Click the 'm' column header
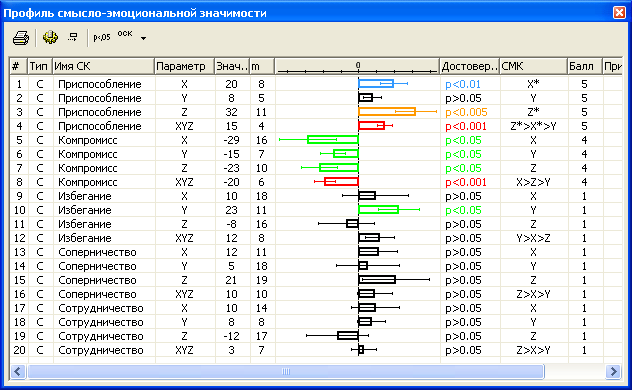Screen dimensions: 632x390 [262, 66]
